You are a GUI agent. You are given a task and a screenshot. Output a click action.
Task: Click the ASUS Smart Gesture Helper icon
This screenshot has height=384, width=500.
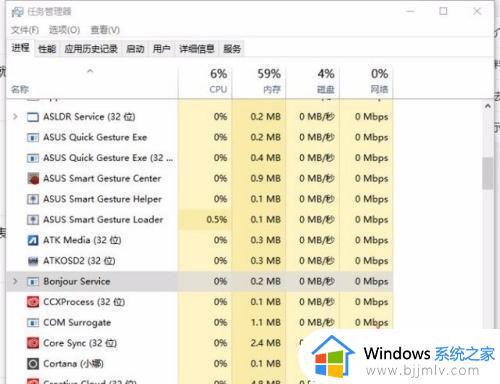point(33,199)
